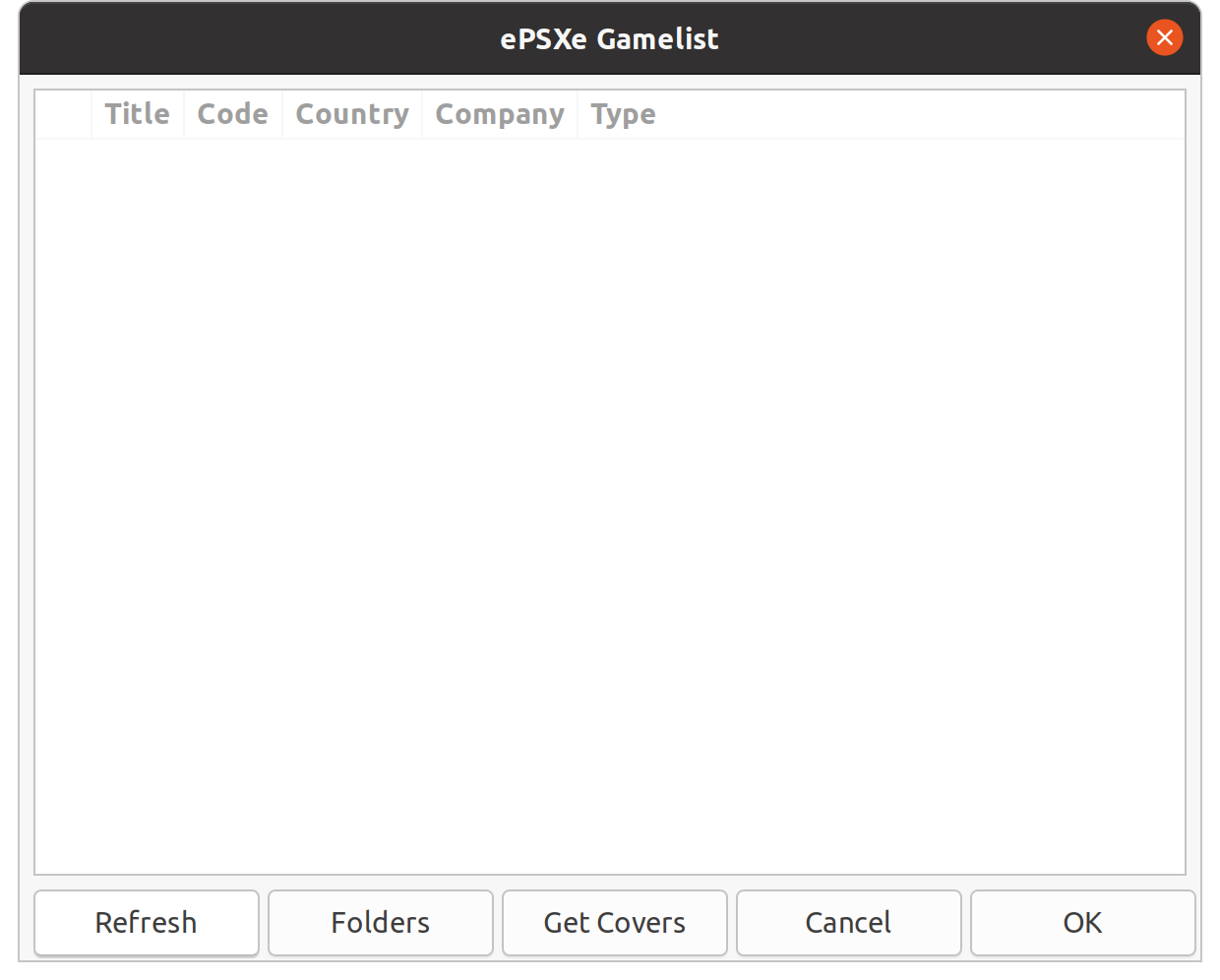This screenshot has width=1220, height=980.
Task: Sort list by Country column header
Action: pos(352,114)
